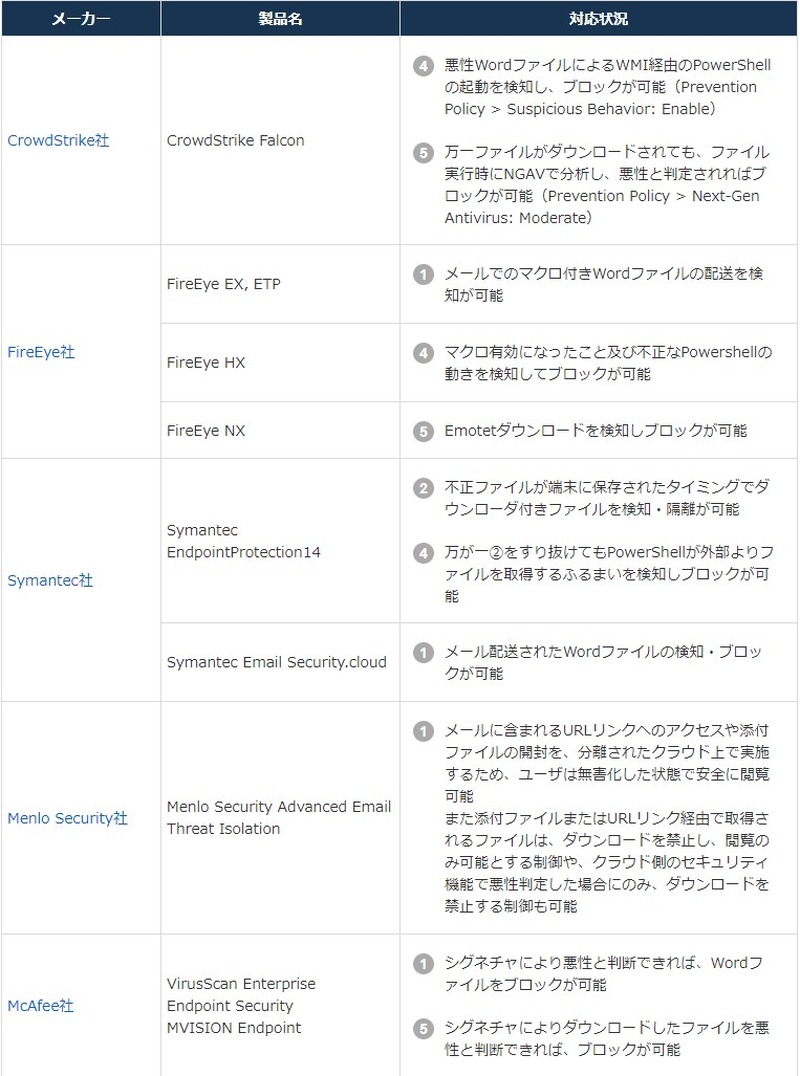
Task: Click the 対応状況 column header
Action: 599,19
